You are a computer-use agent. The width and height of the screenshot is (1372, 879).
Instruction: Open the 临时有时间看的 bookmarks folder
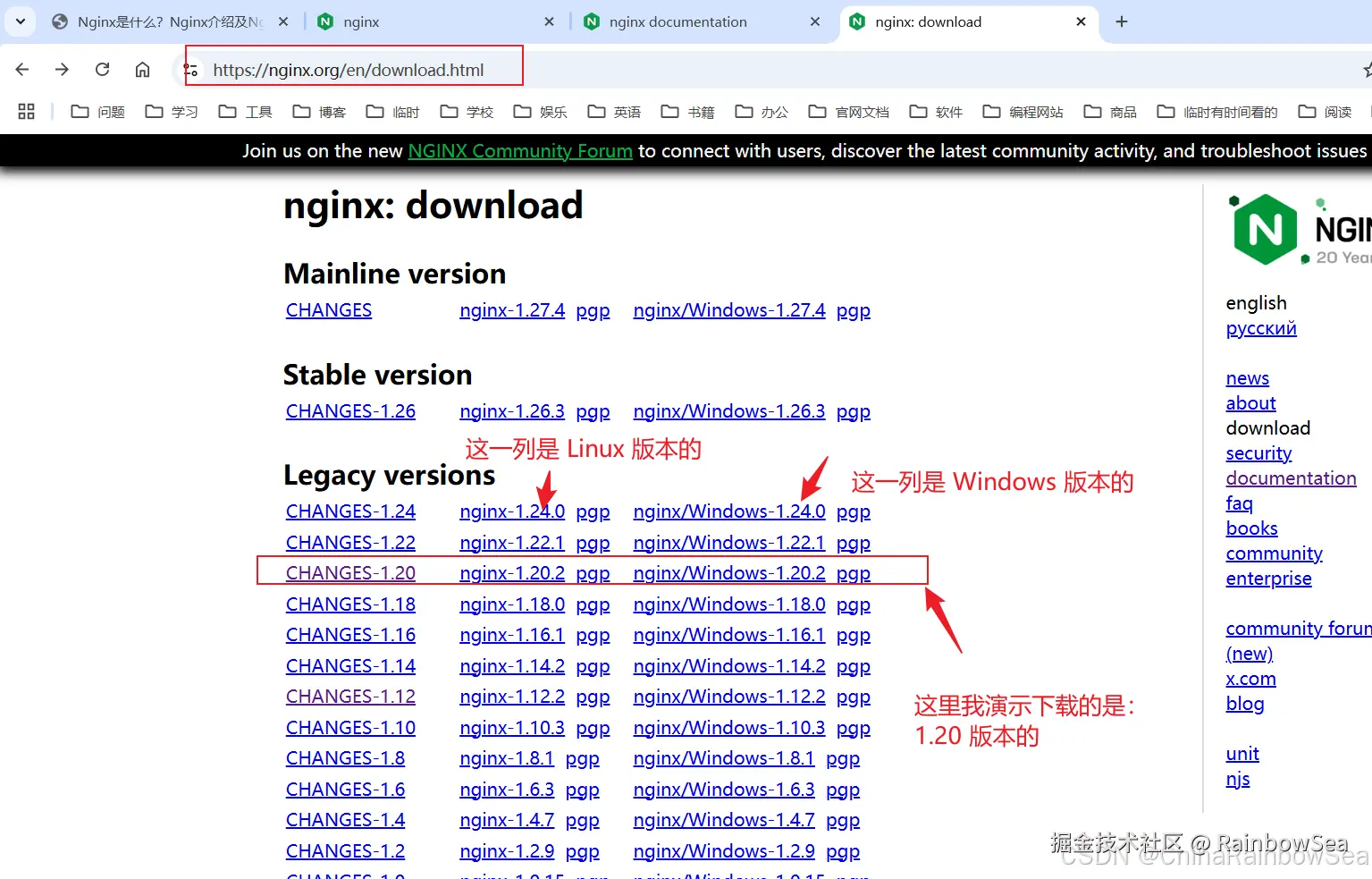click(x=1217, y=112)
